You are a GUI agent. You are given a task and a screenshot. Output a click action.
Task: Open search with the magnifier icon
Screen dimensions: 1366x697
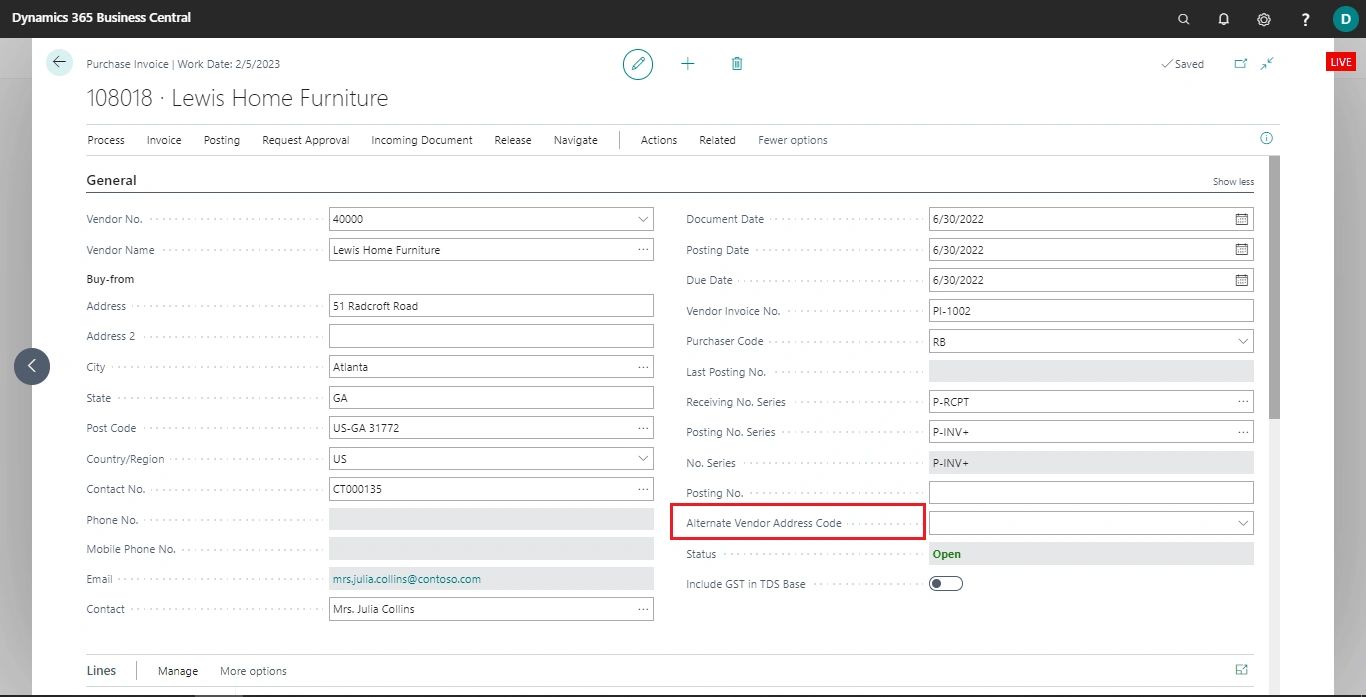point(1183,19)
